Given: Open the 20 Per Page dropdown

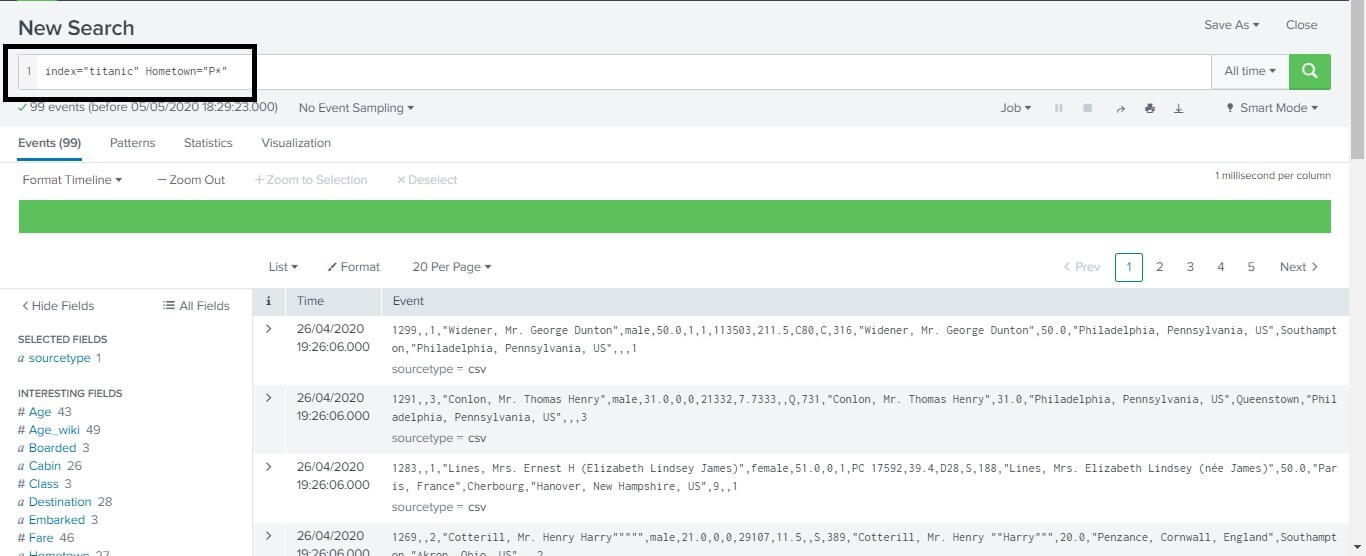Looking at the screenshot, I should [x=452, y=267].
